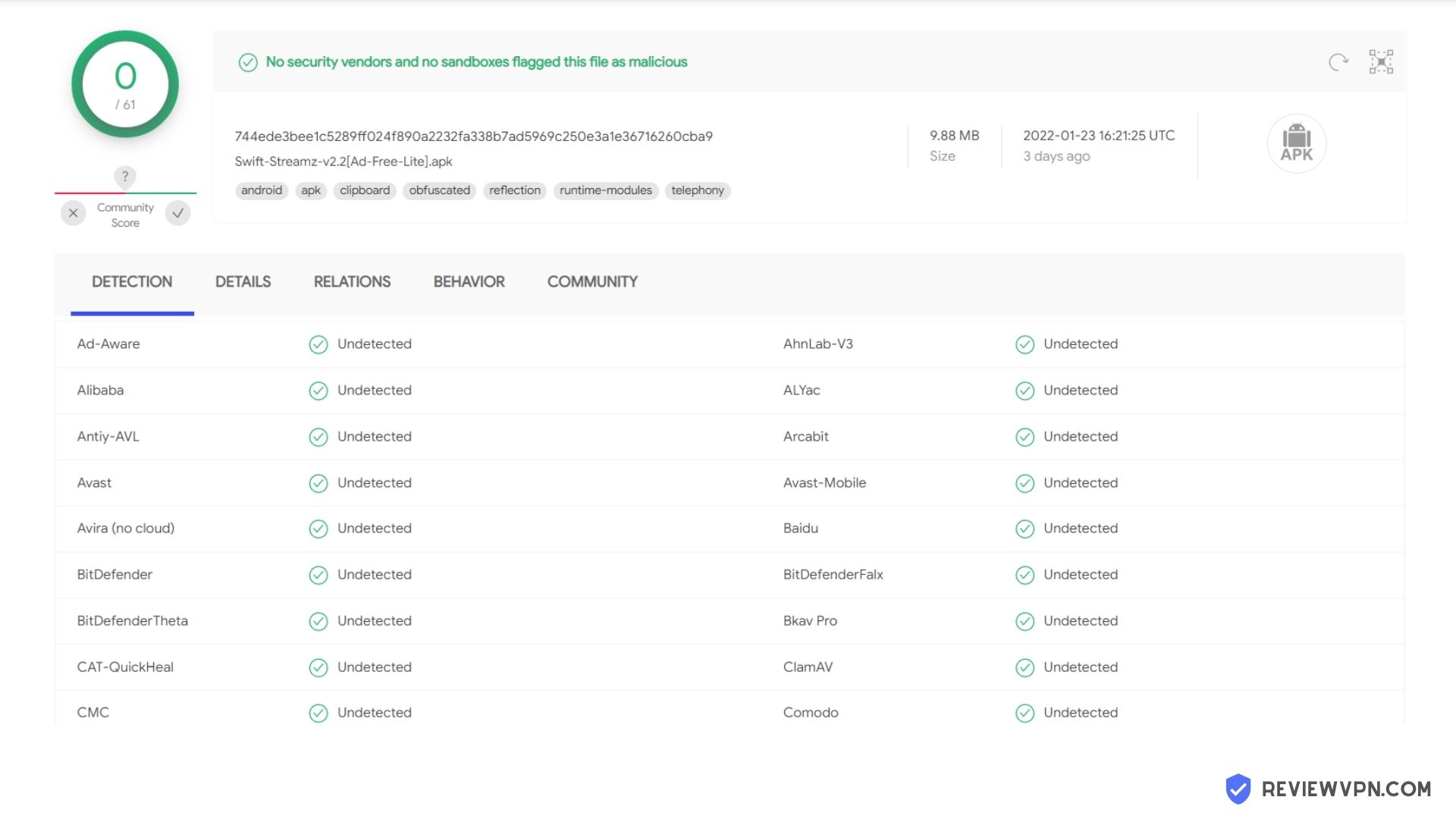Open the similar-files graph icon

click(1381, 62)
